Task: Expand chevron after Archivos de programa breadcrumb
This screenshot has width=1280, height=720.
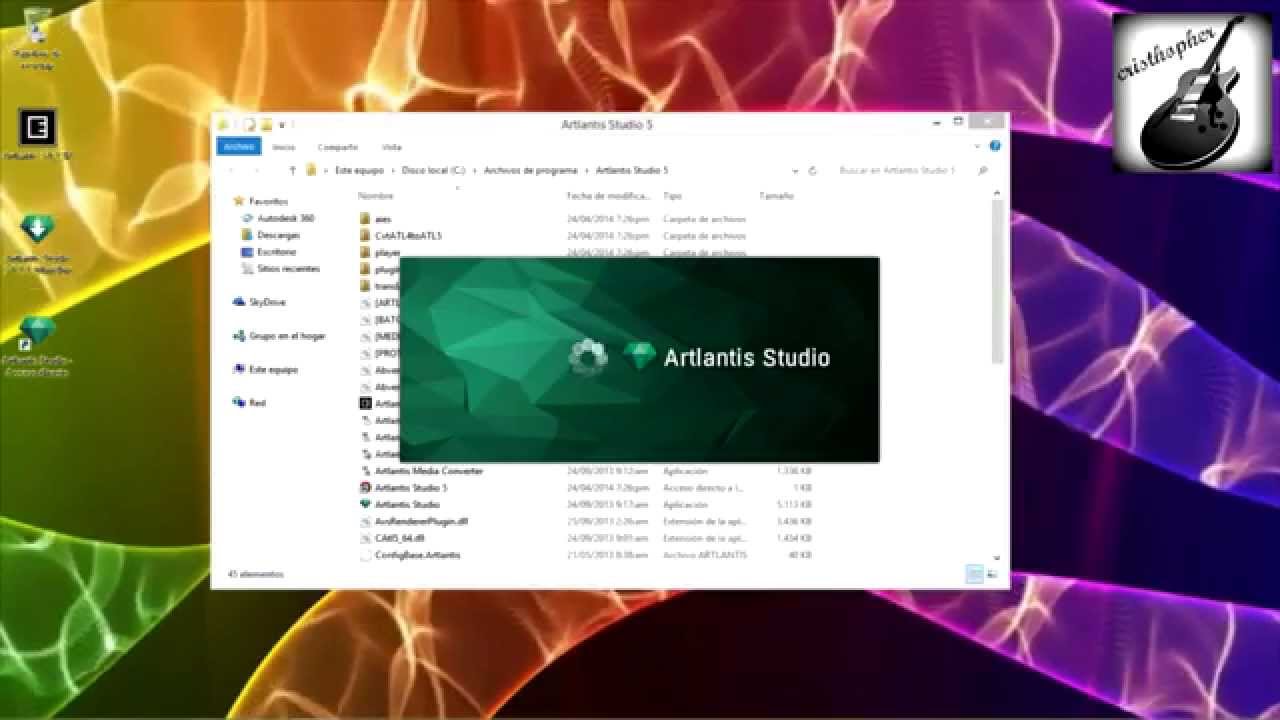Action: (587, 171)
